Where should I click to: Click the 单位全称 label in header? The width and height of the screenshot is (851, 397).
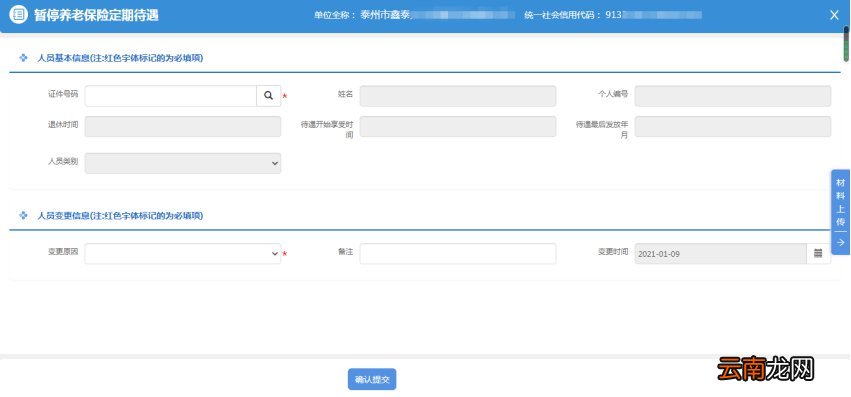334,15
